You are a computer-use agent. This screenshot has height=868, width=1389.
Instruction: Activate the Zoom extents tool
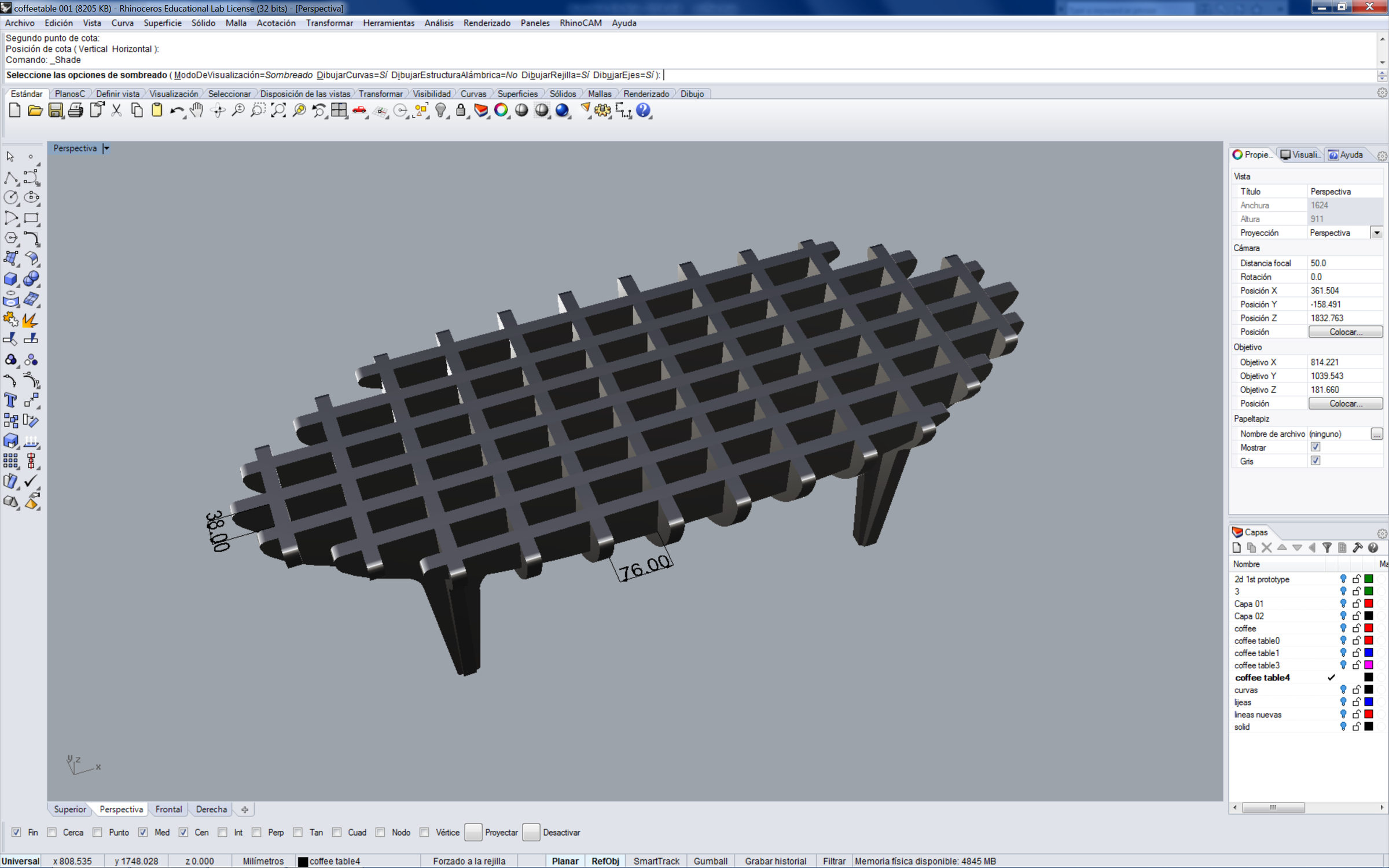click(278, 110)
